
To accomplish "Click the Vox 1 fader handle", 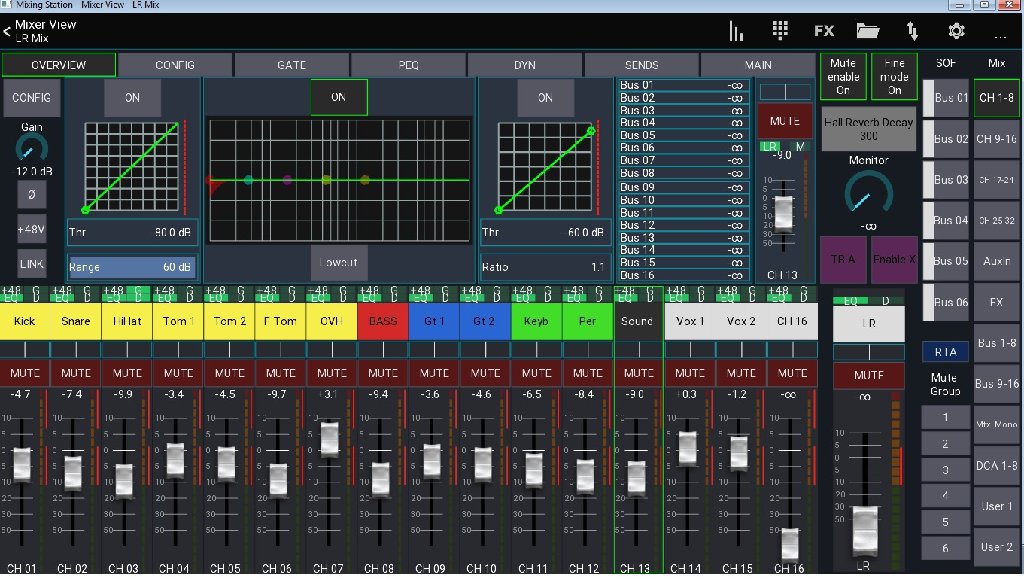I will (688, 447).
